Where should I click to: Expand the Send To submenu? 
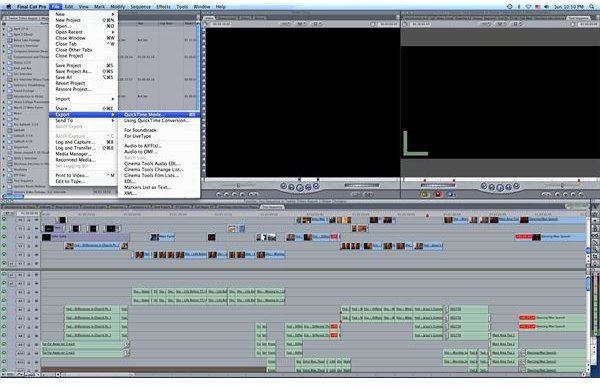tap(113, 121)
